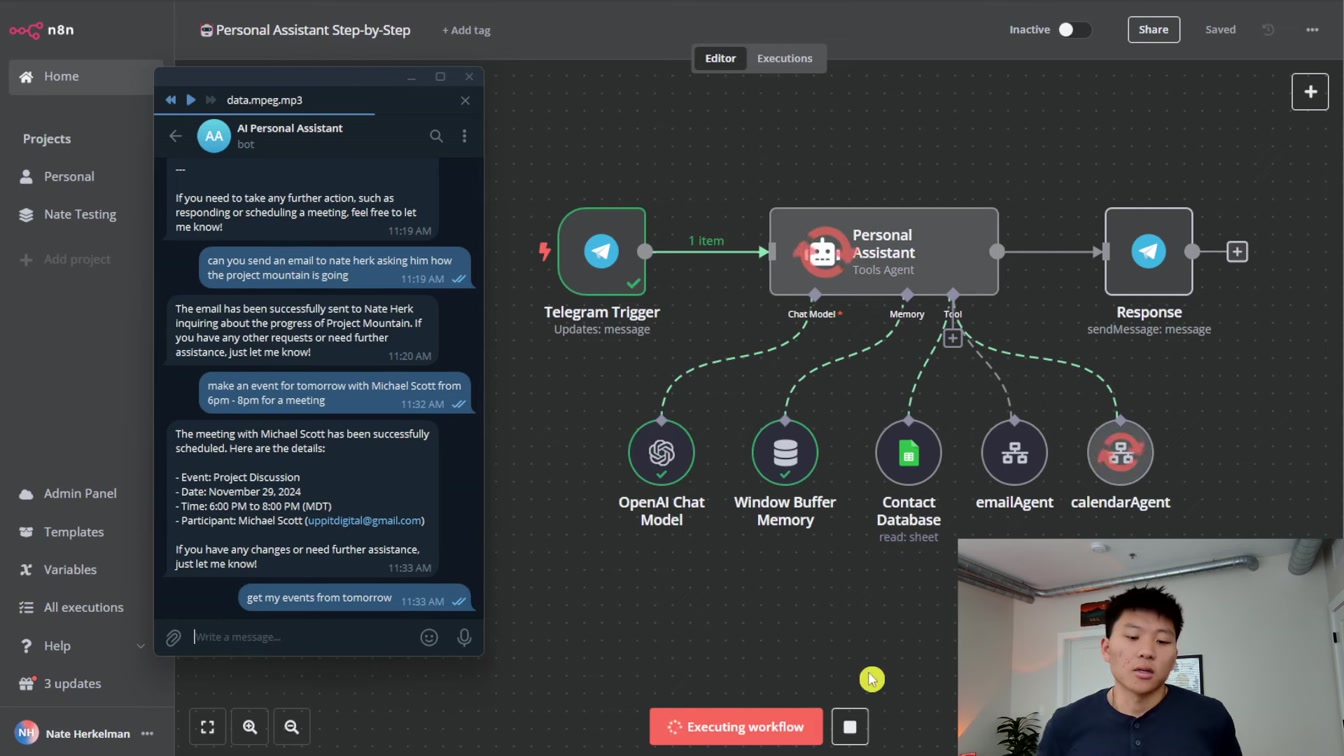This screenshot has width=1344, height=756.
Task: Click the 1 item connection label
Action: (706, 240)
